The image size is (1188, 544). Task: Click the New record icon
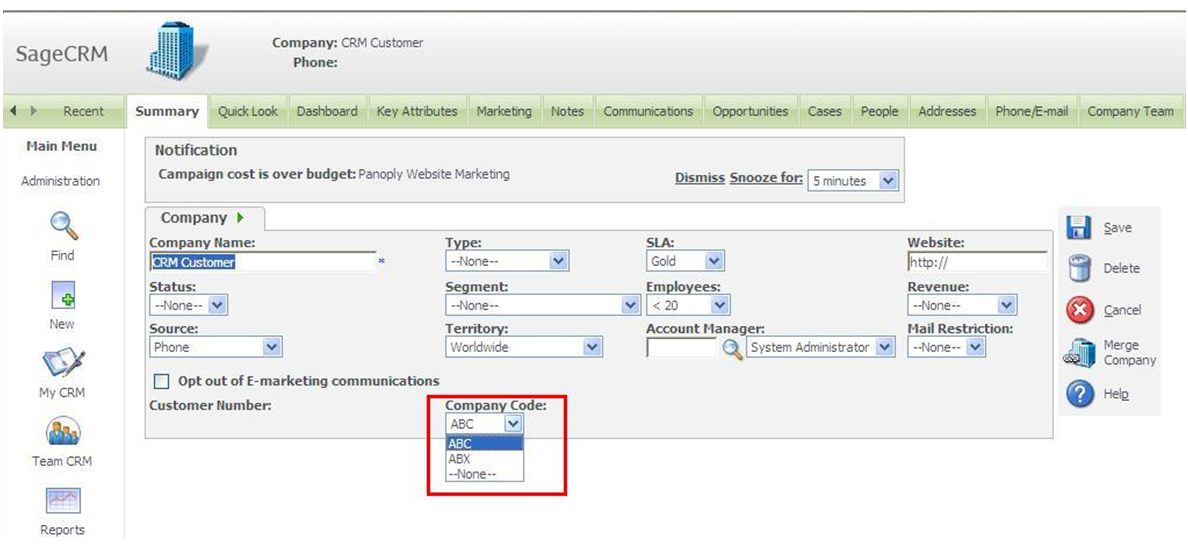[62, 295]
